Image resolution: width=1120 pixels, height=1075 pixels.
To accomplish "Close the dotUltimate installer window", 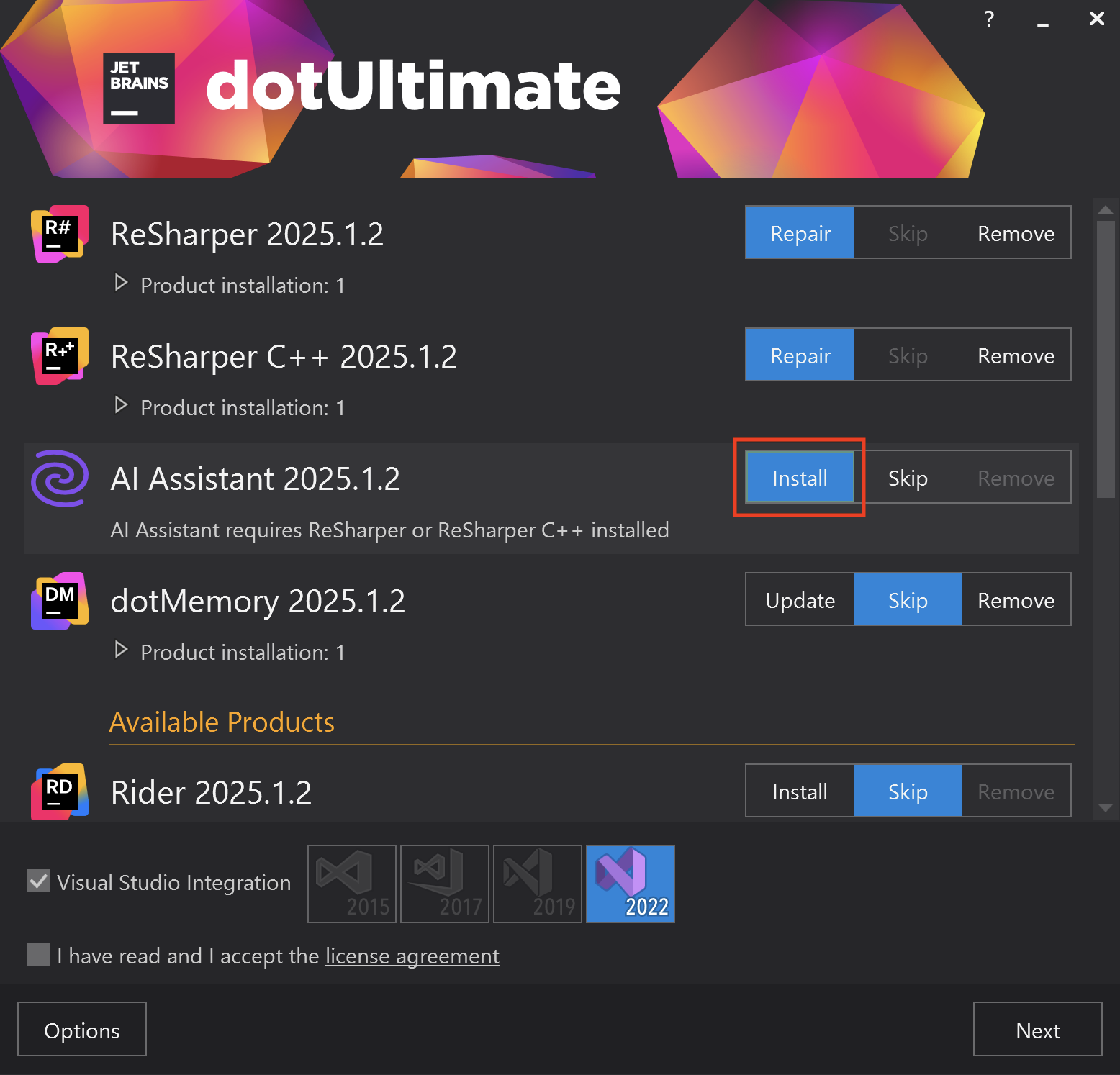I will (x=1097, y=18).
